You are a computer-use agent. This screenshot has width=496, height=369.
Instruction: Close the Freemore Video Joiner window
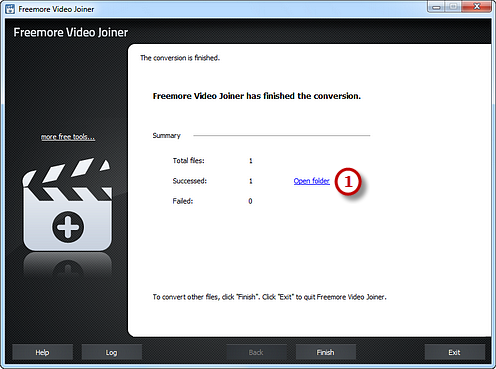[x=477, y=7]
